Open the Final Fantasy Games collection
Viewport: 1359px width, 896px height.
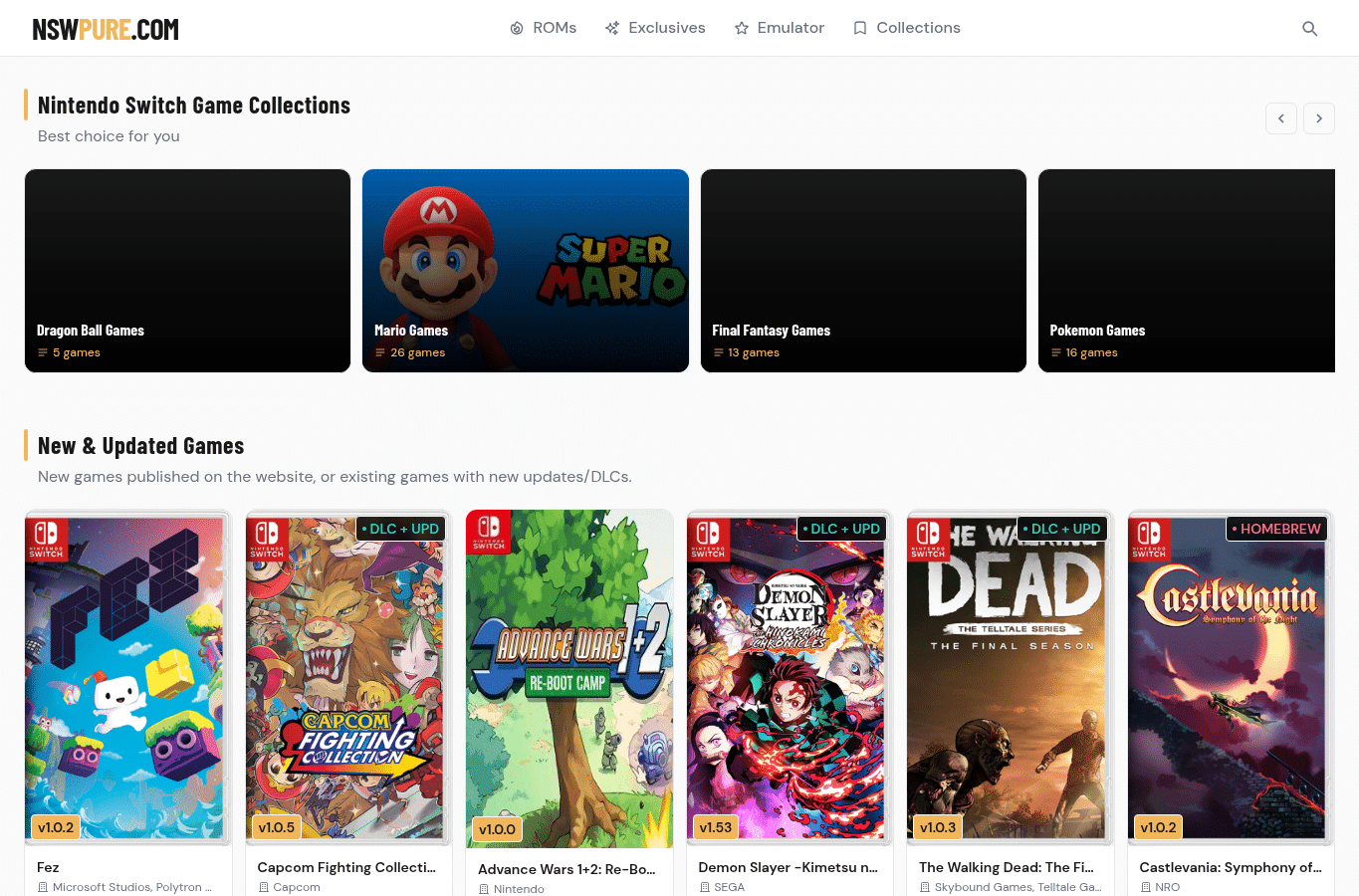[x=863, y=271]
